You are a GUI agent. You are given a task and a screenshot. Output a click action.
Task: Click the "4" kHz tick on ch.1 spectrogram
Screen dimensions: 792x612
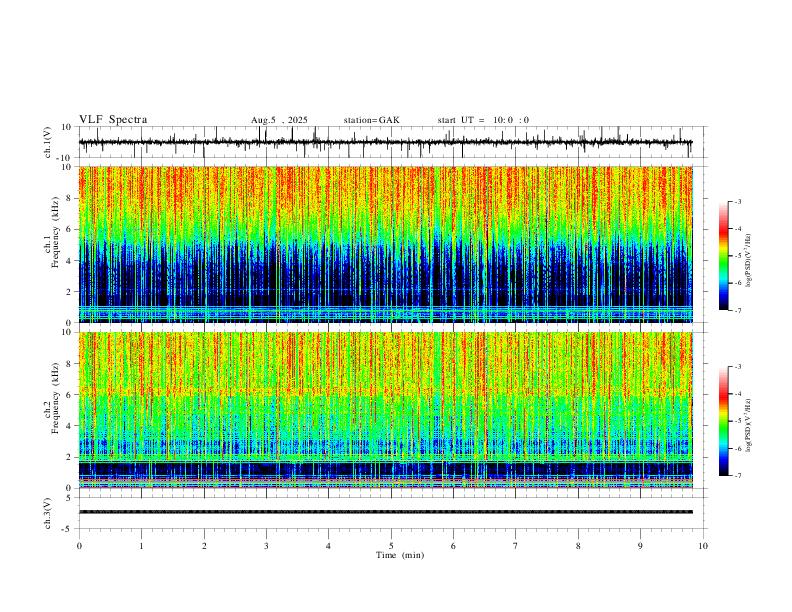[x=70, y=261]
